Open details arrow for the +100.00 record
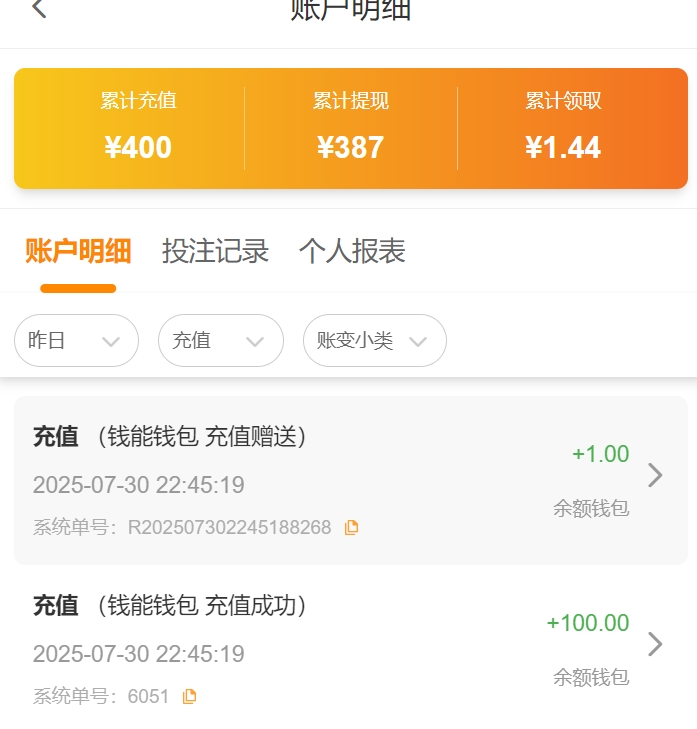Screen dimensions: 697x729 [x=655, y=644]
